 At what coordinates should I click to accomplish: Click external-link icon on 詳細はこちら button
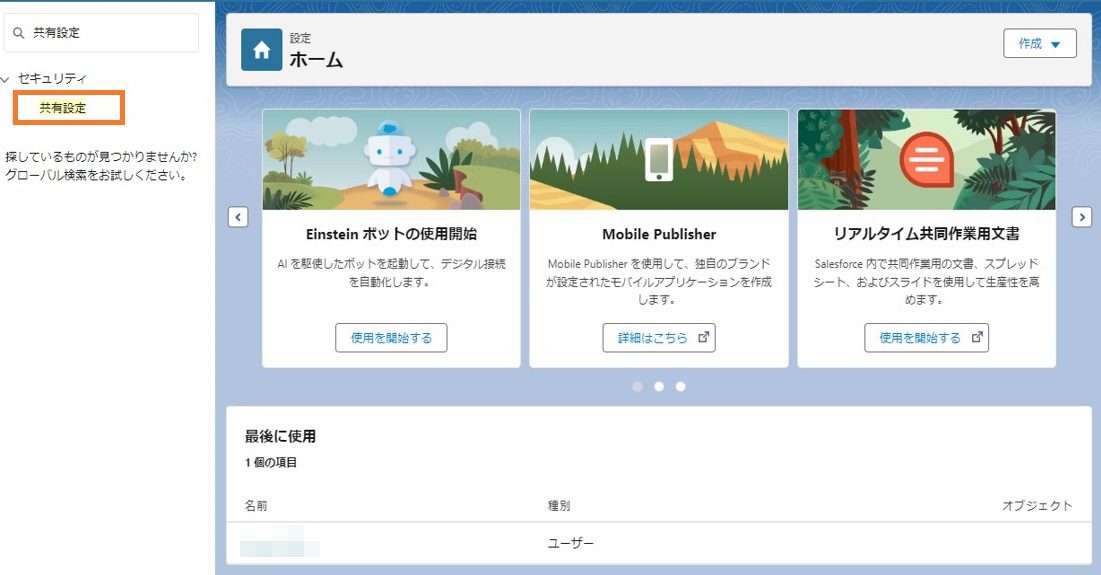(x=704, y=337)
